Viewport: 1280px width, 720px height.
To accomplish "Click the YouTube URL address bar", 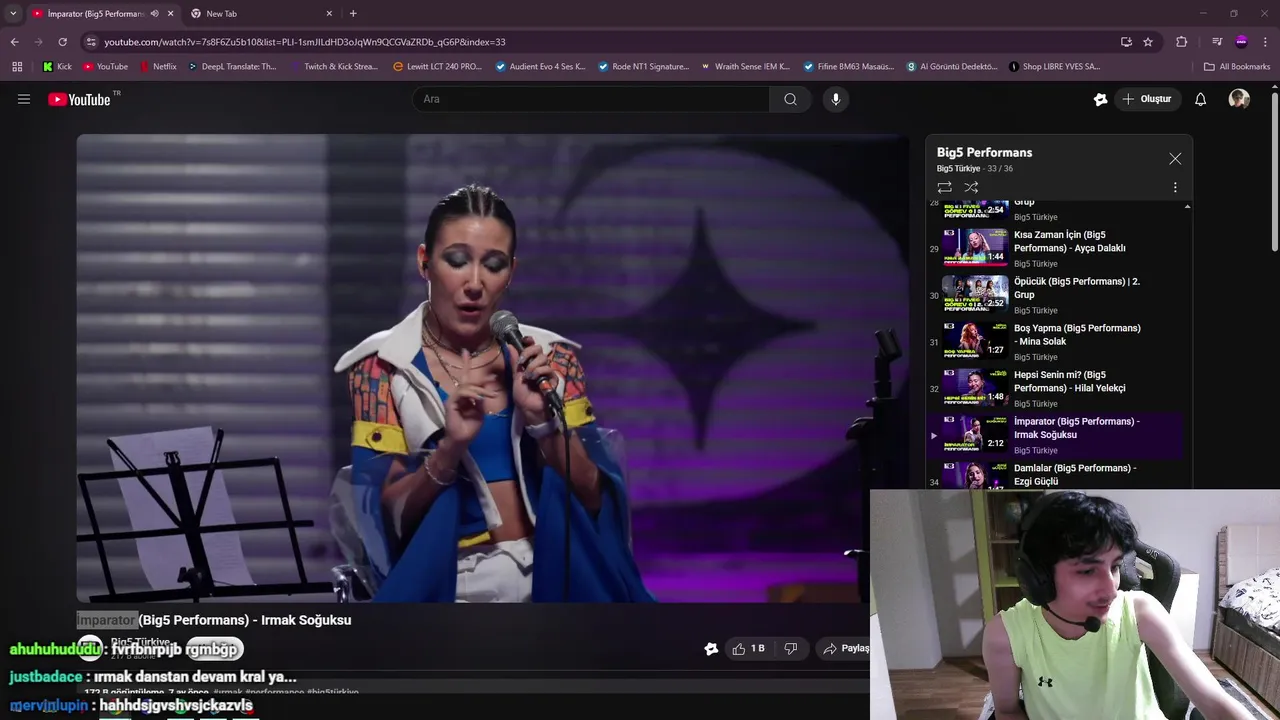I will [600, 42].
